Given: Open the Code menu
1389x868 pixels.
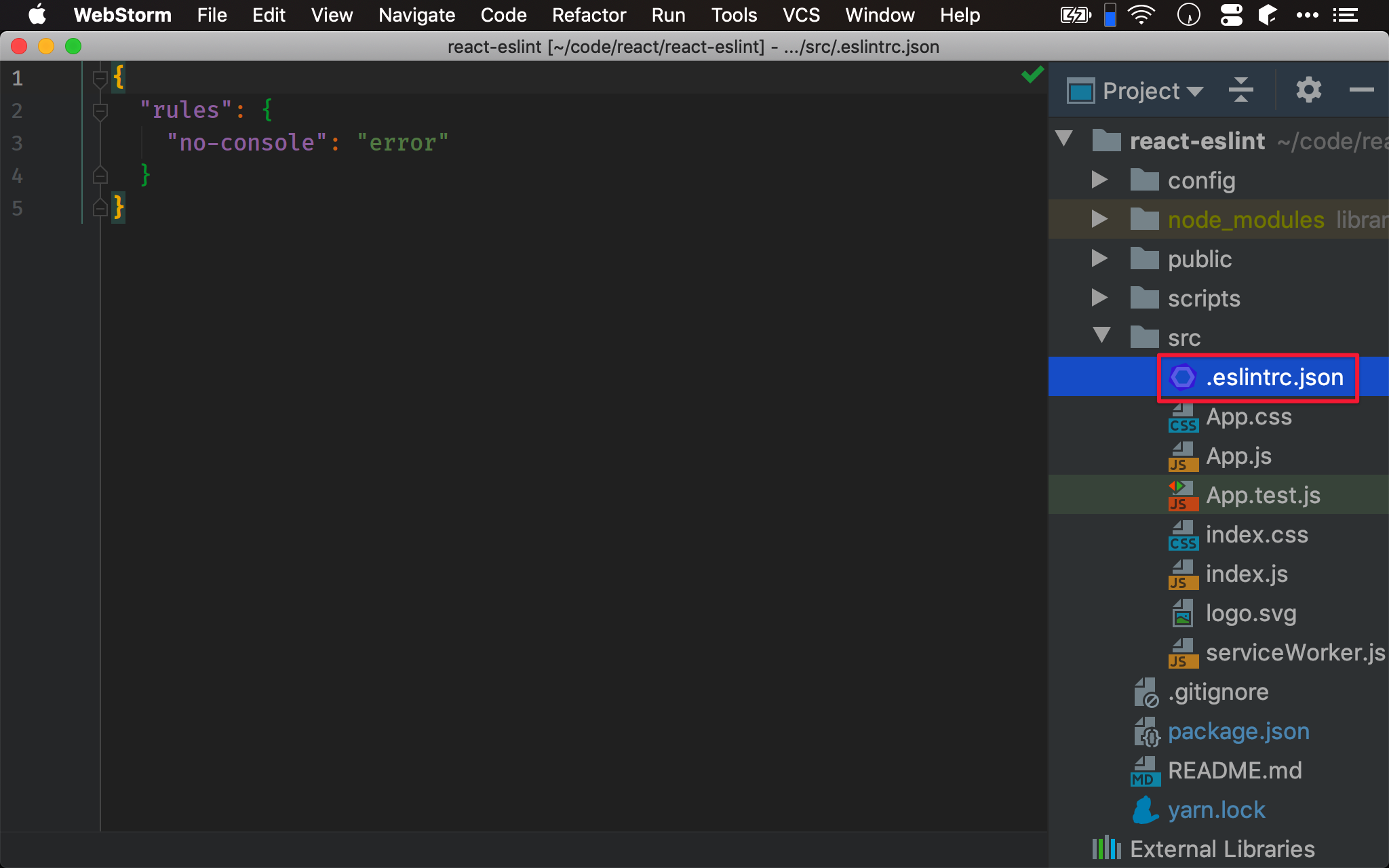Looking at the screenshot, I should click(503, 14).
